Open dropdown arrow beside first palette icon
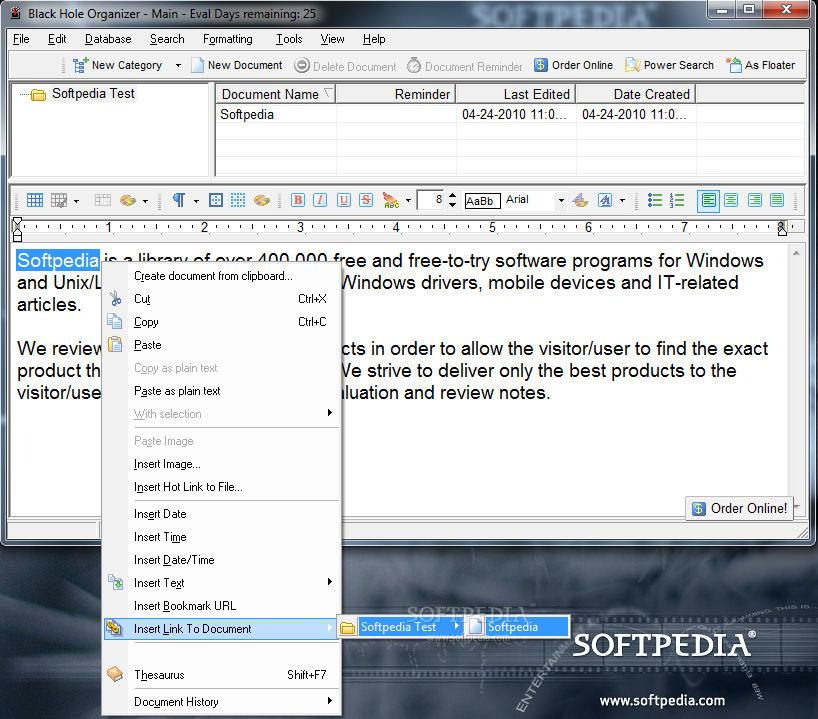This screenshot has width=818, height=719. pyautogui.click(x=145, y=201)
